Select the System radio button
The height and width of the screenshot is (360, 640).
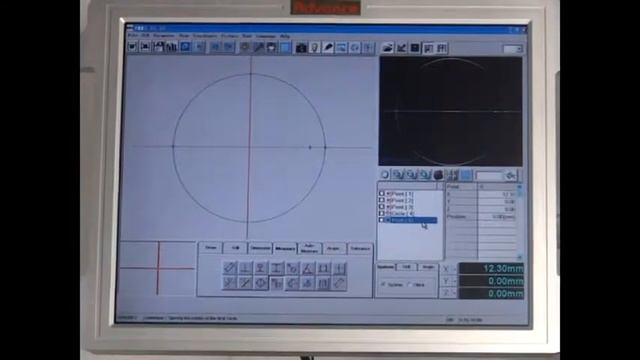pyautogui.click(x=383, y=284)
